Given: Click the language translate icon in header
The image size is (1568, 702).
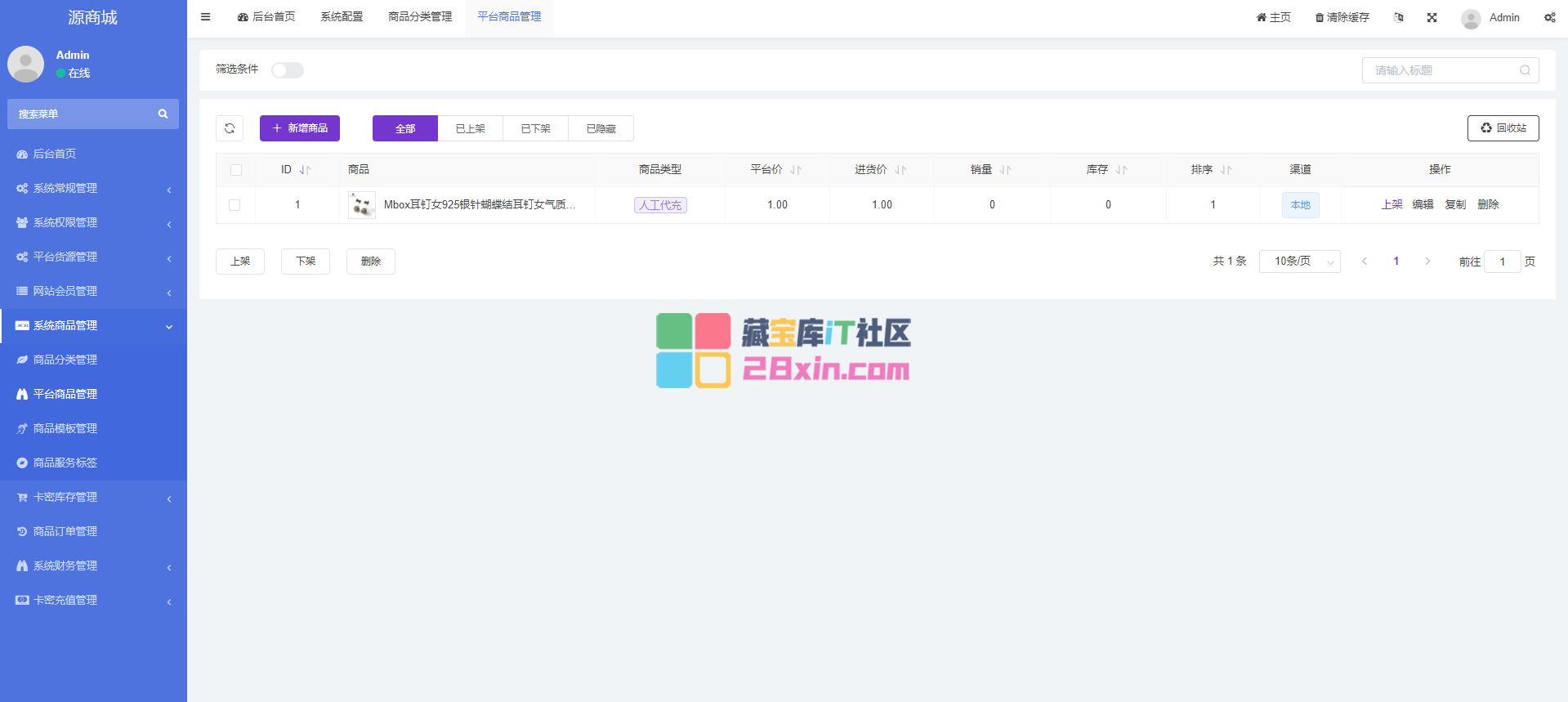Looking at the screenshot, I should pos(1399,17).
